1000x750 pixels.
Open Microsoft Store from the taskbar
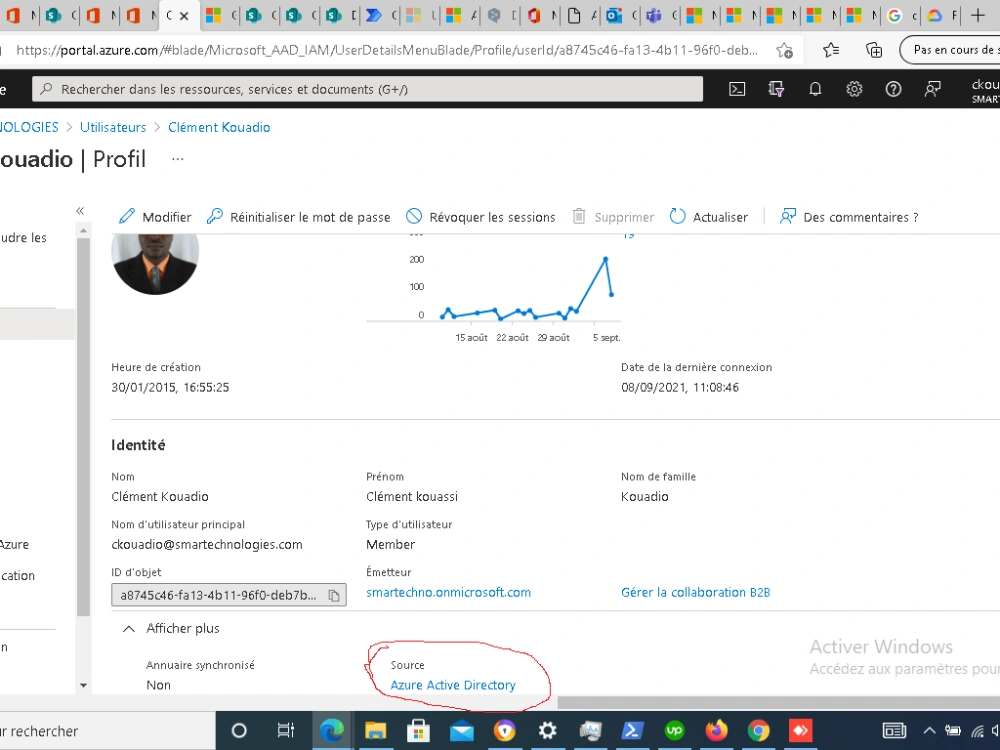[418, 730]
